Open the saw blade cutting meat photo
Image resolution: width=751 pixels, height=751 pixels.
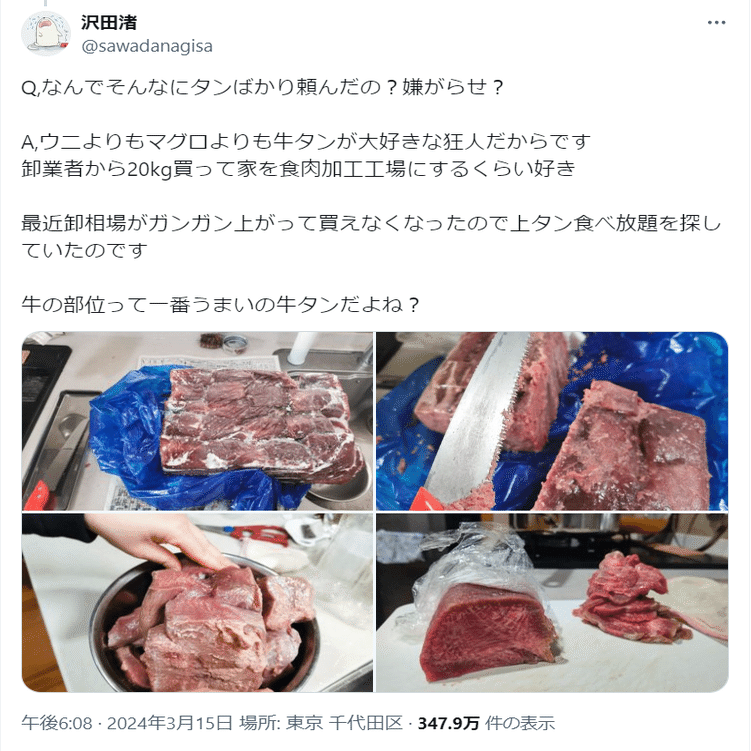click(552, 421)
